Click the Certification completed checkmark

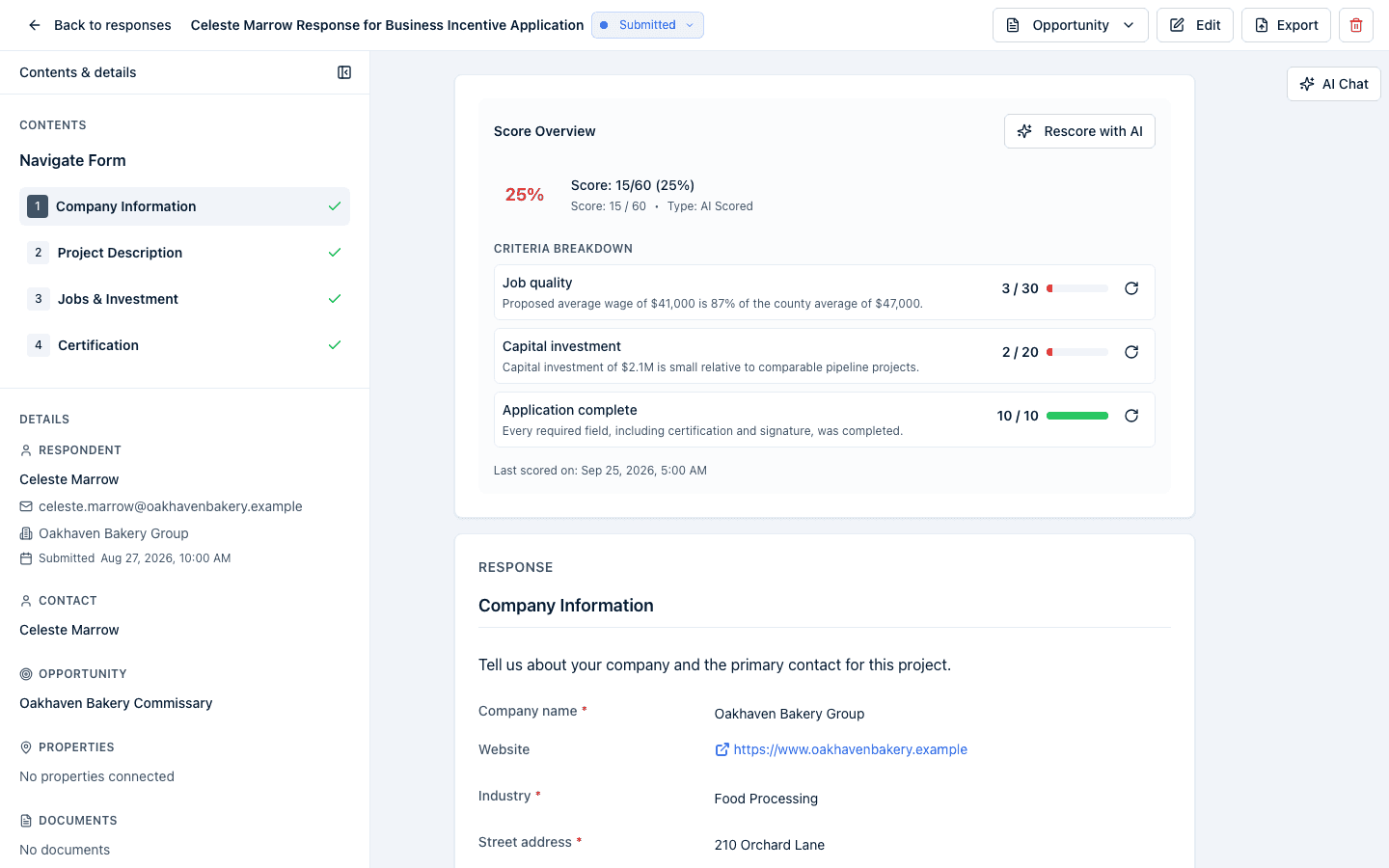335,345
